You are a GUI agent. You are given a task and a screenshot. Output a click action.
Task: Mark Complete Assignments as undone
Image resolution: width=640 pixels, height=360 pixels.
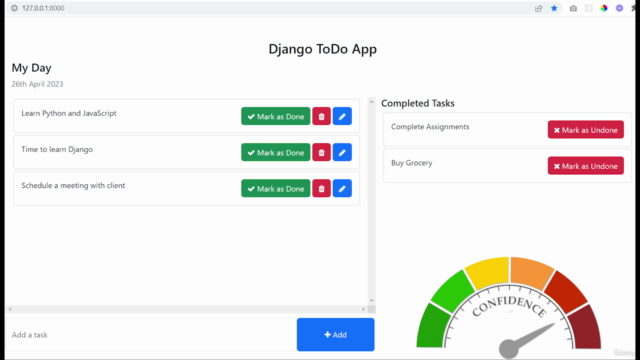pos(585,130)
